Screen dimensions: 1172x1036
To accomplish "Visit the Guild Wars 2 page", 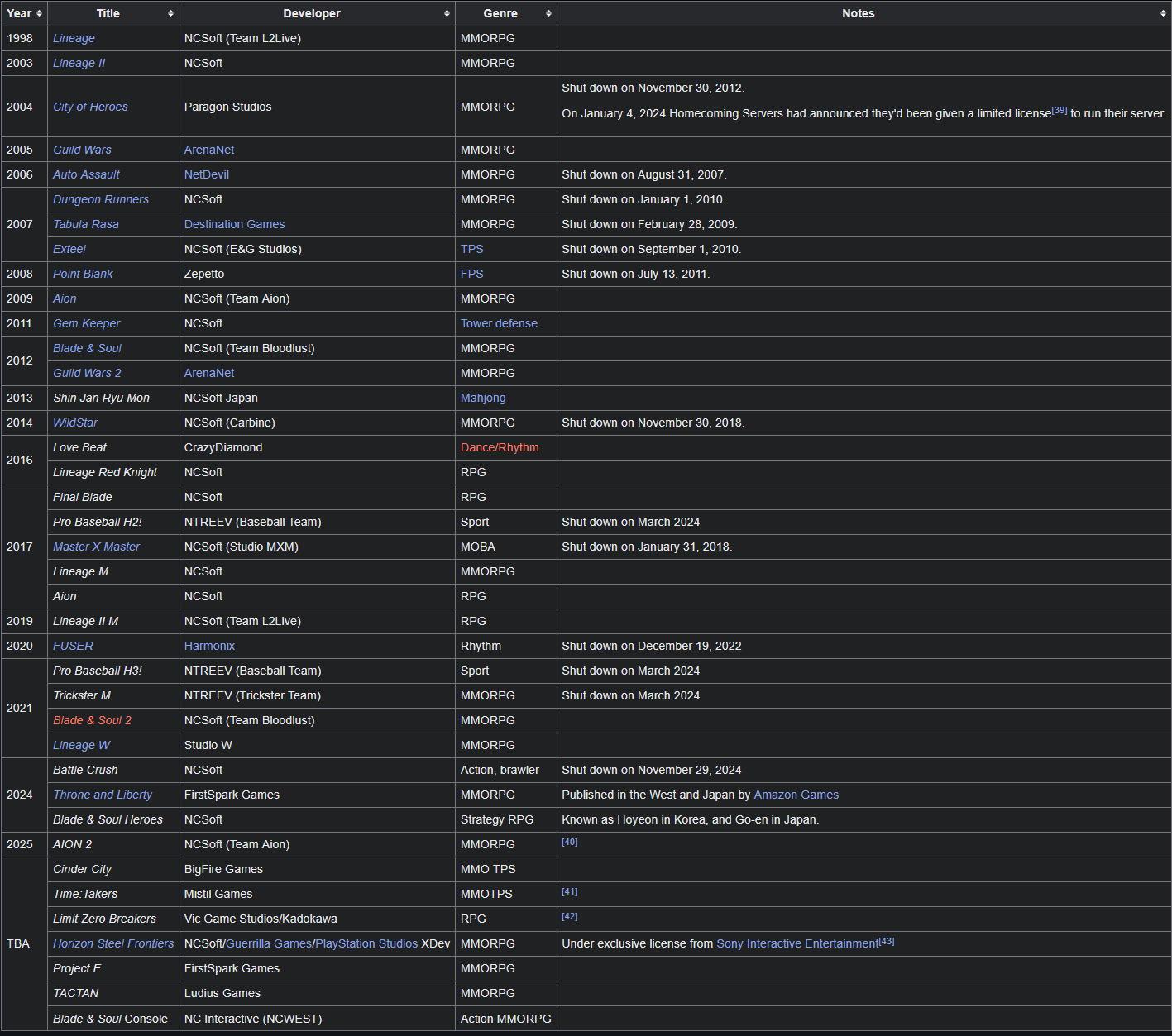I will [x=87, y=373].
